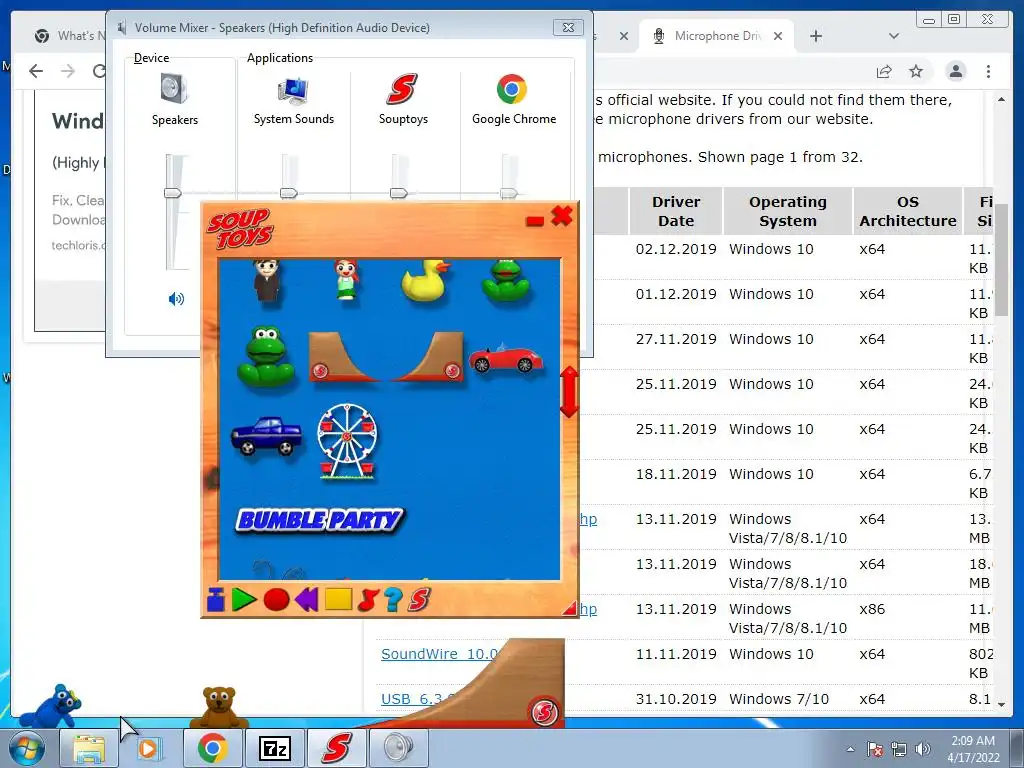1024x768 pixels.
Task: Click the Souptoys volume slider handle
Action: pyautogui.click(x=398, y=193)
